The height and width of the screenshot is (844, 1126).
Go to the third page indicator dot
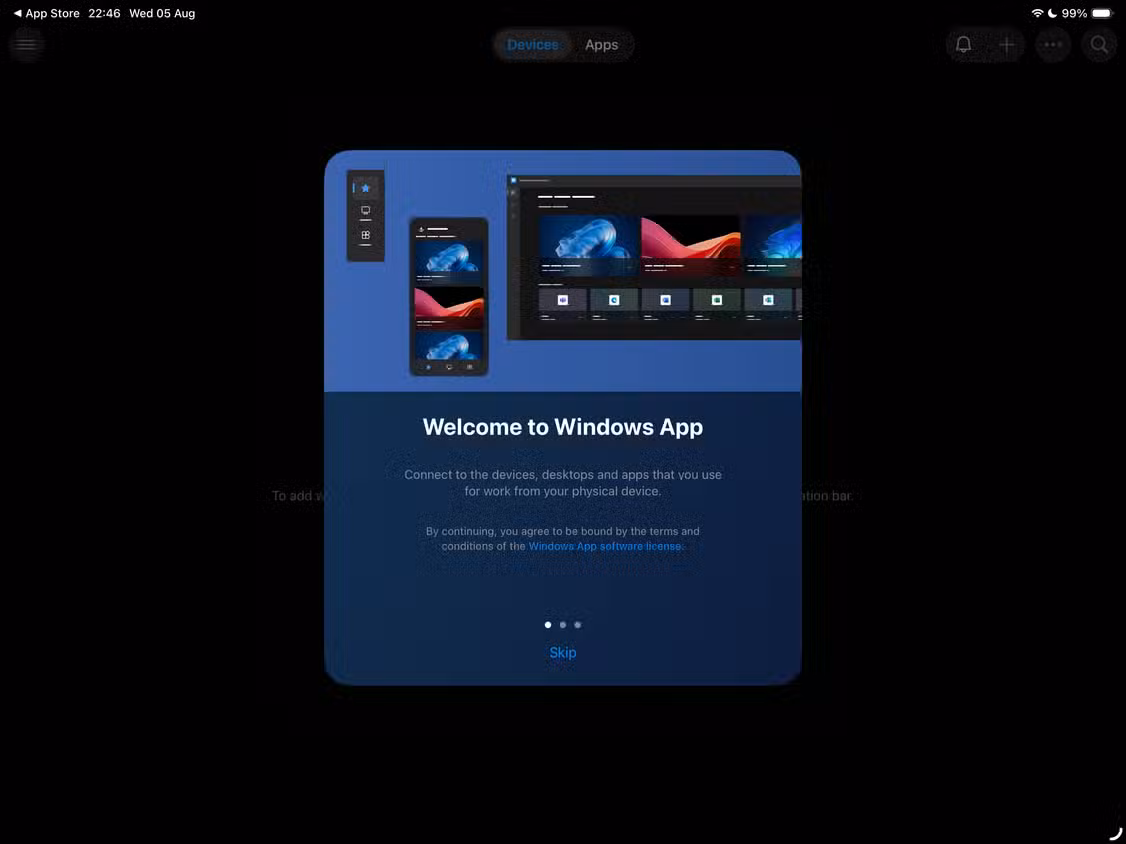(578, 625)
